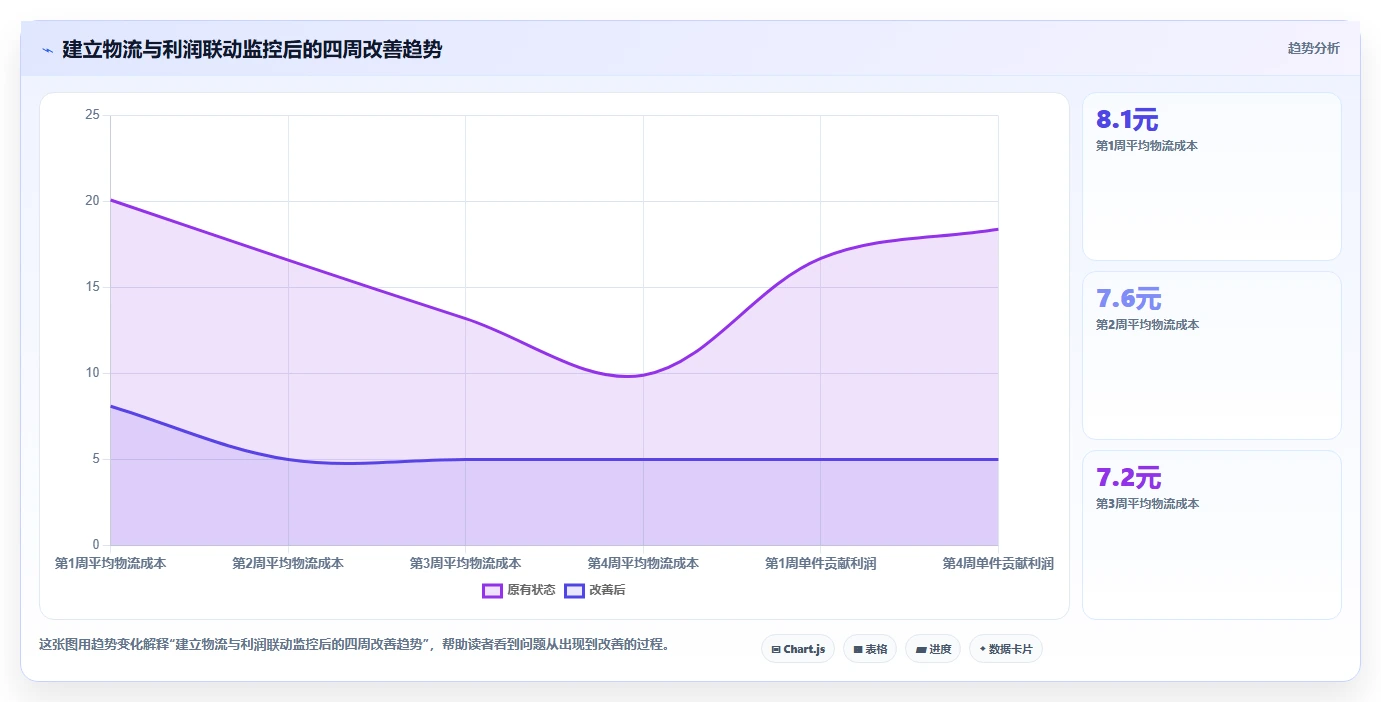Click the card label 第2周平均物流成本
Image resolution: width=1381 pixels, height=702 pixels.
(1147, 325)
